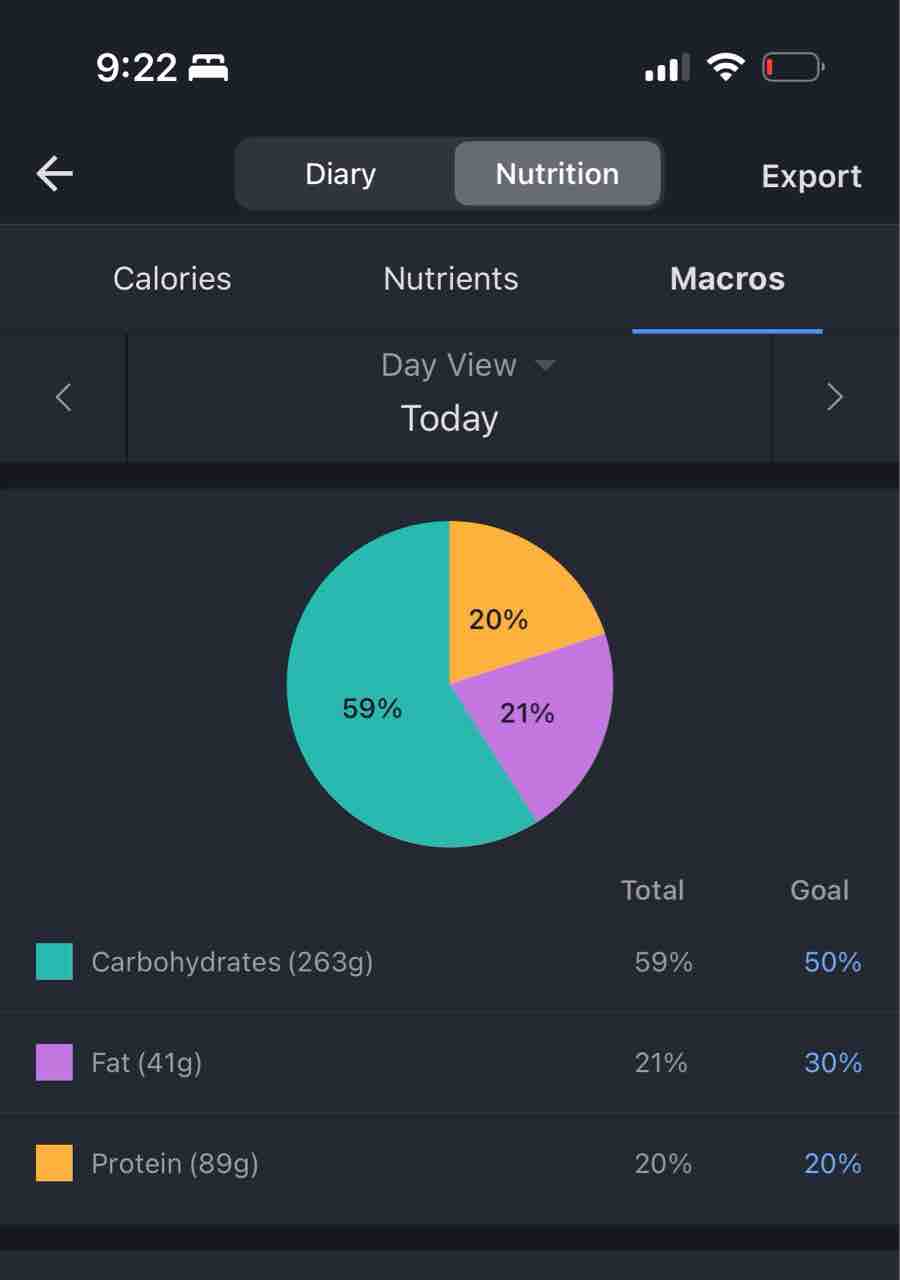Tap the sleep focus bed icon
Image resolution: width=900 pixels, height=1280 pixels.
click(209, 68)
